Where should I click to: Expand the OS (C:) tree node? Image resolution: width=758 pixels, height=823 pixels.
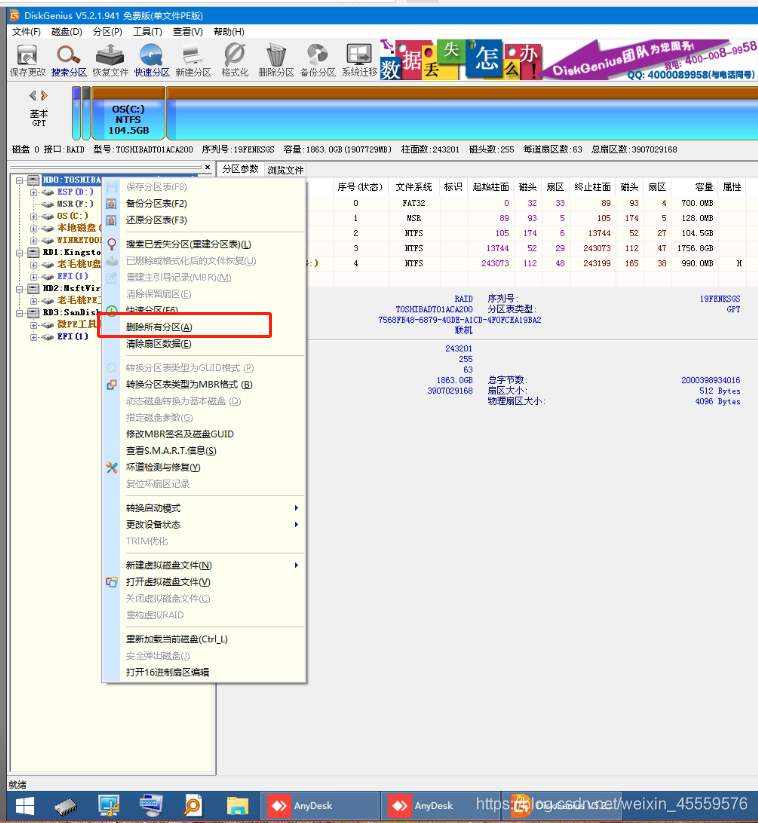coord(34,216)
